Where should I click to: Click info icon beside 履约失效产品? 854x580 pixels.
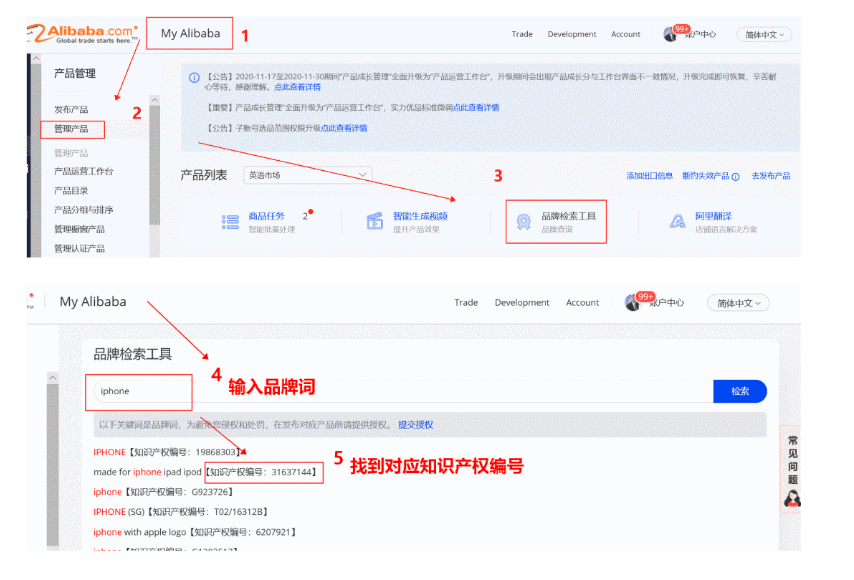pos(735,176)
